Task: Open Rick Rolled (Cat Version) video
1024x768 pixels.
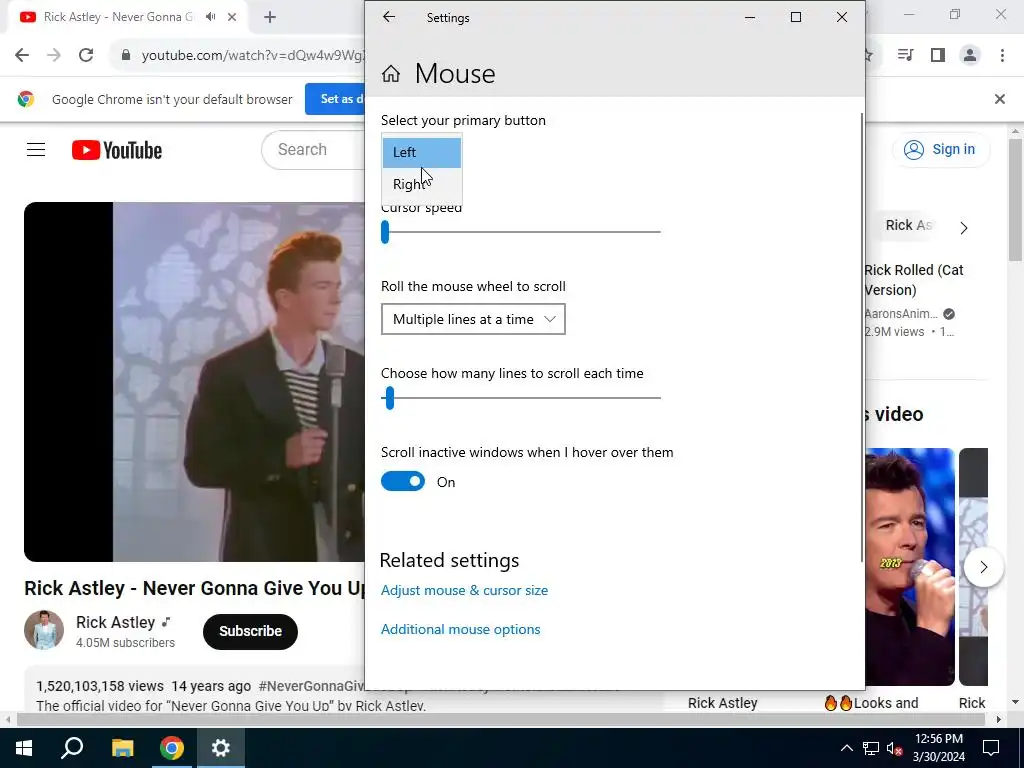Action: (x=914, y=280)
